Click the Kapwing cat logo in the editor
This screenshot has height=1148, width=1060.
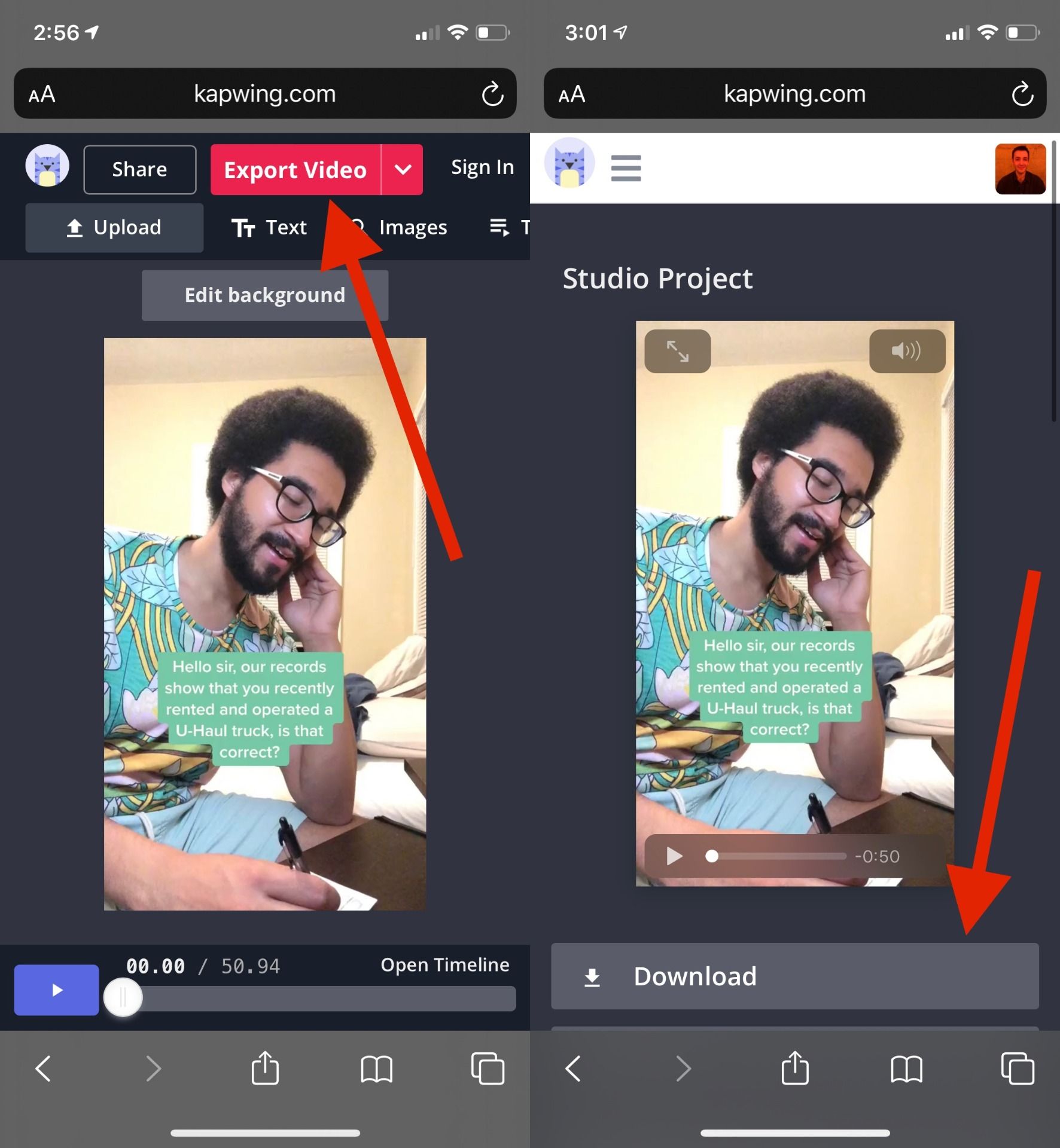coord(47,166)
